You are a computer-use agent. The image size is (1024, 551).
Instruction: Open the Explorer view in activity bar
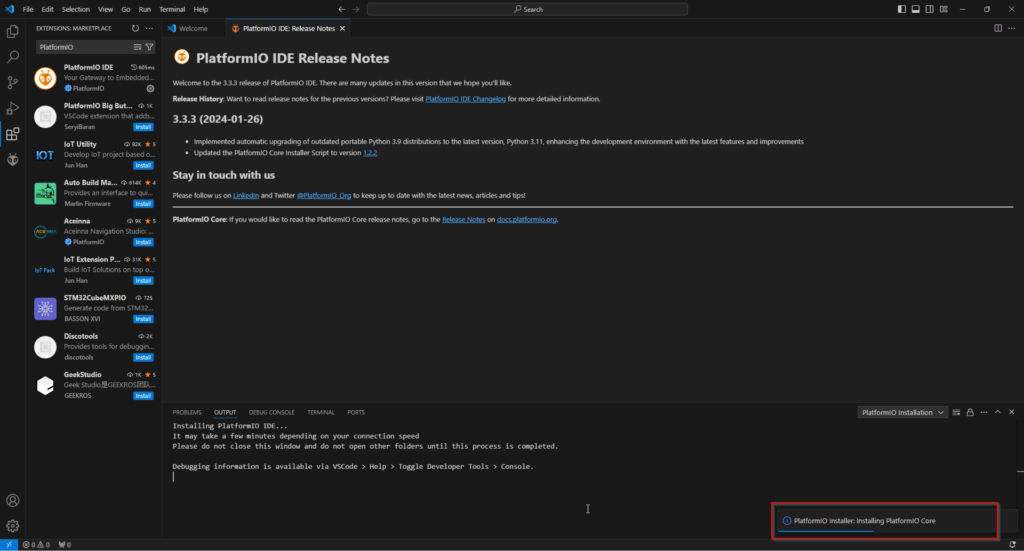(x=12, y=31)
